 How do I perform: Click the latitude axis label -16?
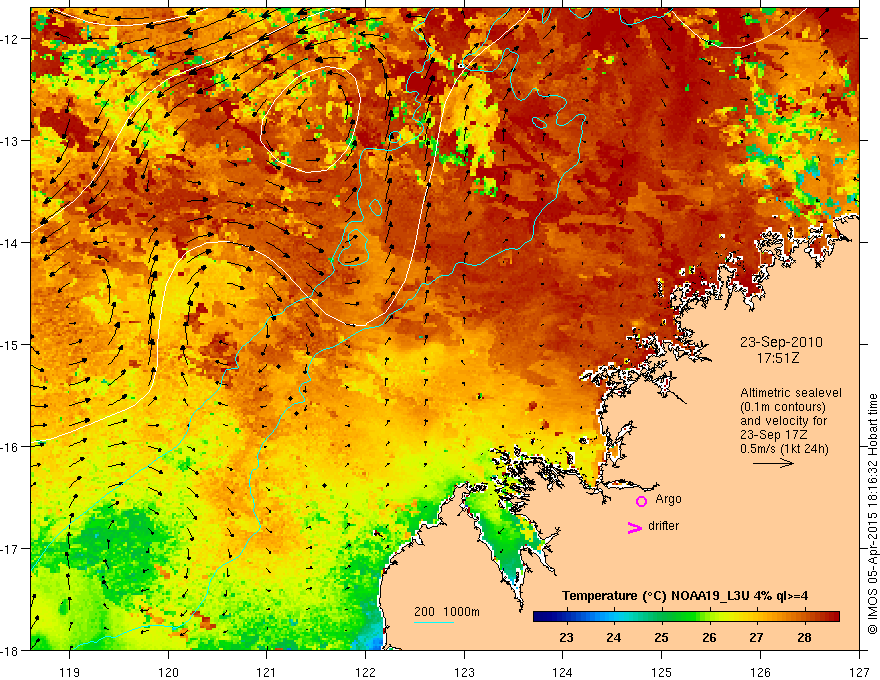[11, 447]
